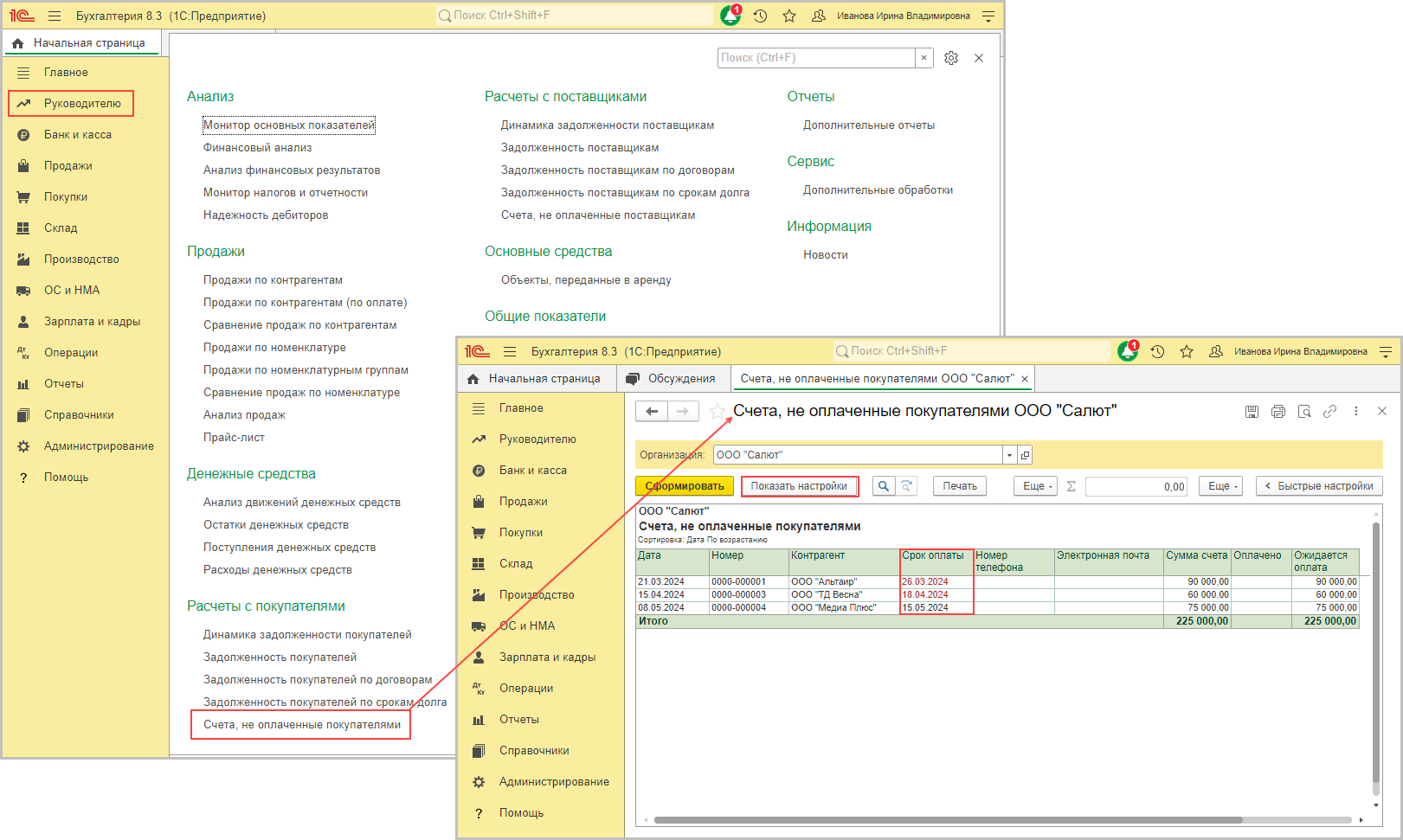The height and width of the screenshot is (840, 1403).
Task: Click the magnifier find button in report toolbar
Action: [x=883, y=486]
